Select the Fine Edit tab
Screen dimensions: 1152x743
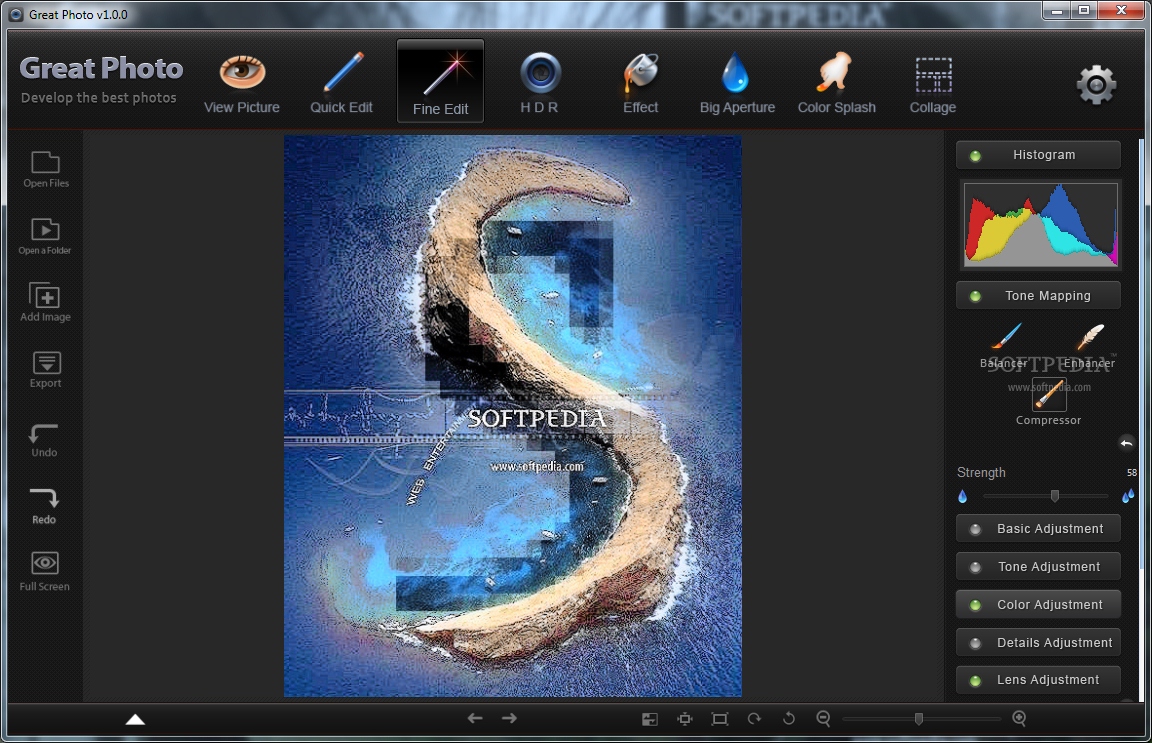click(440, 81)
